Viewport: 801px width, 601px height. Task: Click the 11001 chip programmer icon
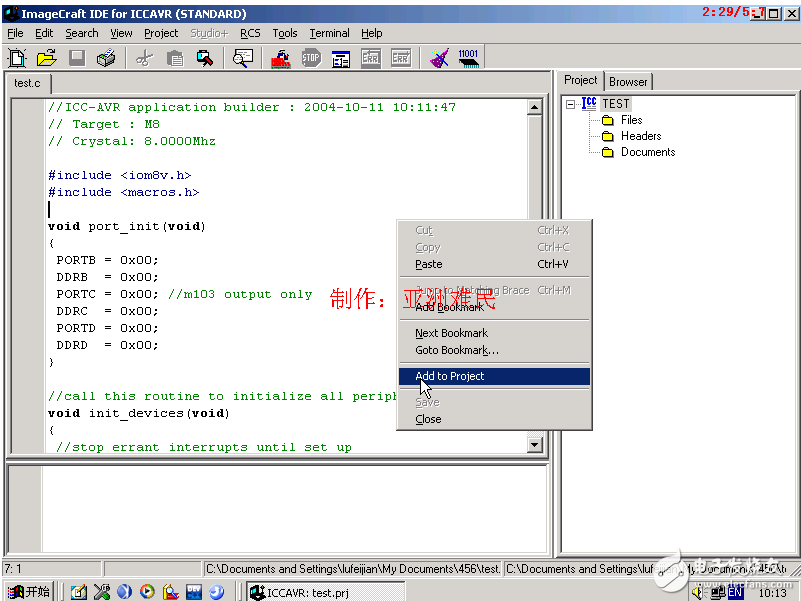tap(468, 58)
